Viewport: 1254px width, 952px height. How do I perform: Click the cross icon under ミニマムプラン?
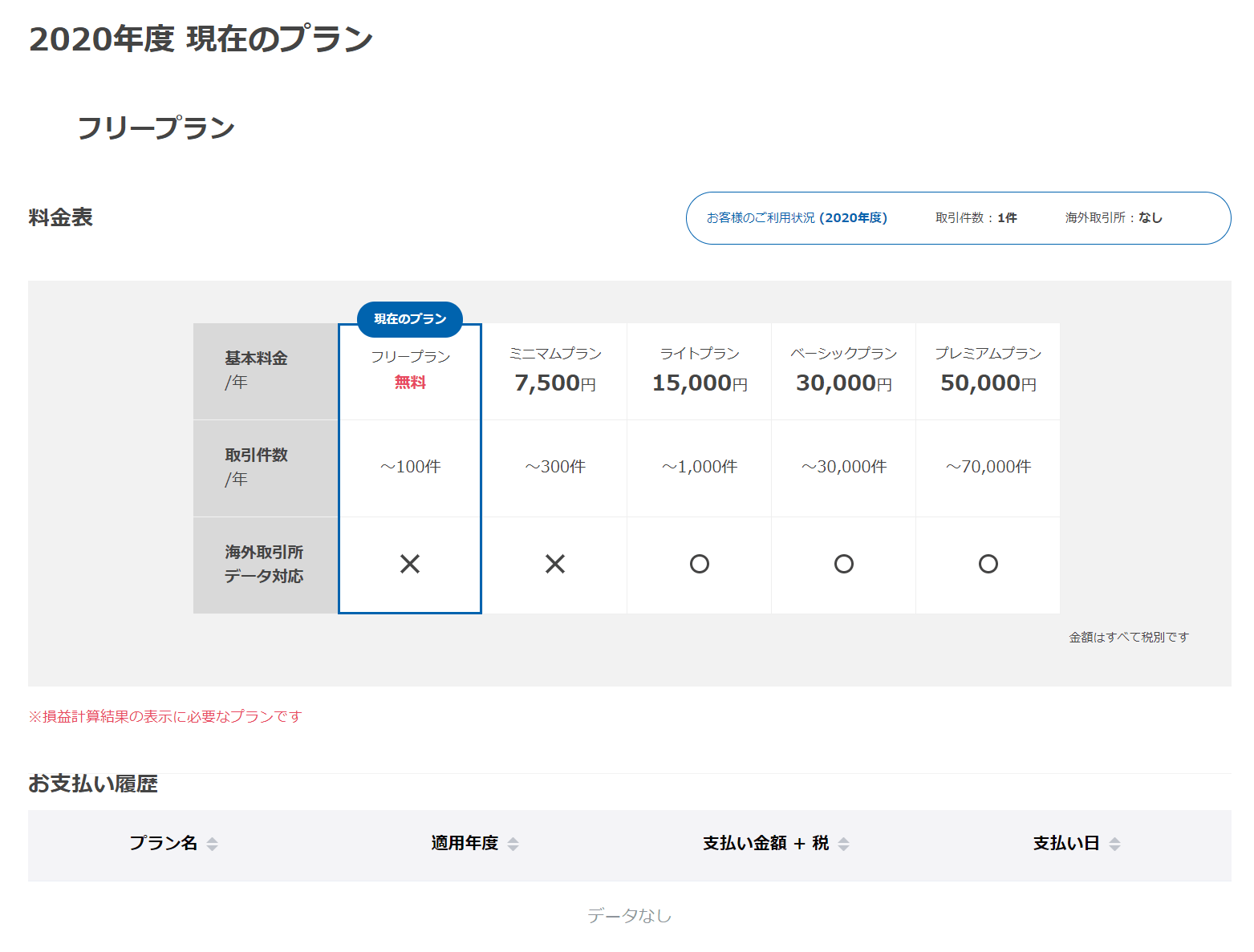click(x=555, y=564)
